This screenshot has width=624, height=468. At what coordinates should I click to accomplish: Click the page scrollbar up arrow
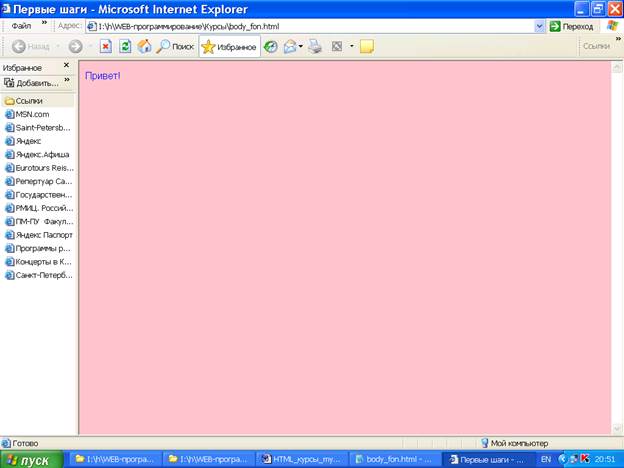617,66
